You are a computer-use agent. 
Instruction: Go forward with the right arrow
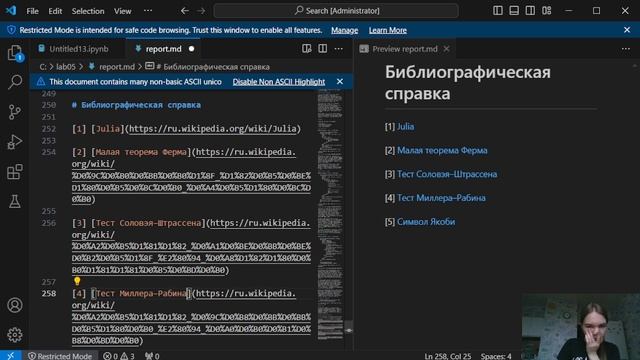(x=201, y=11)
